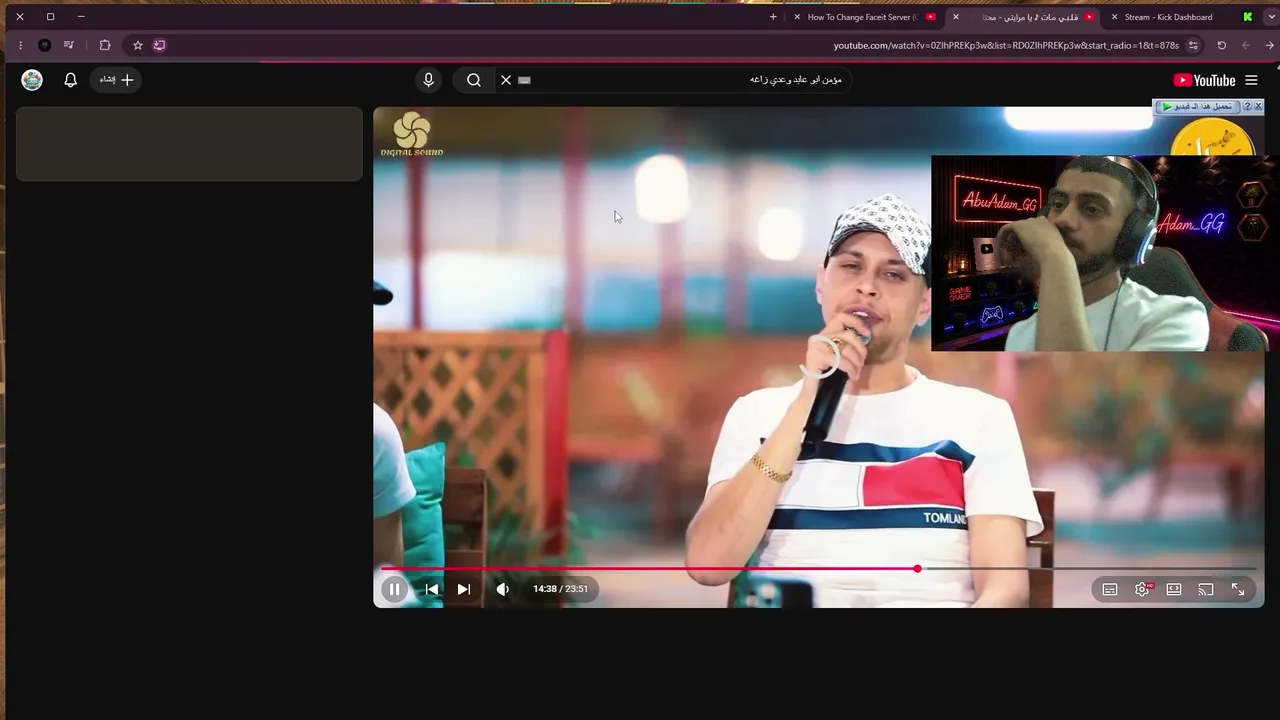Viewport: 1280px width, 720px height.
Task: Click the download-this-video overlay button
Action: [1197, 106]
